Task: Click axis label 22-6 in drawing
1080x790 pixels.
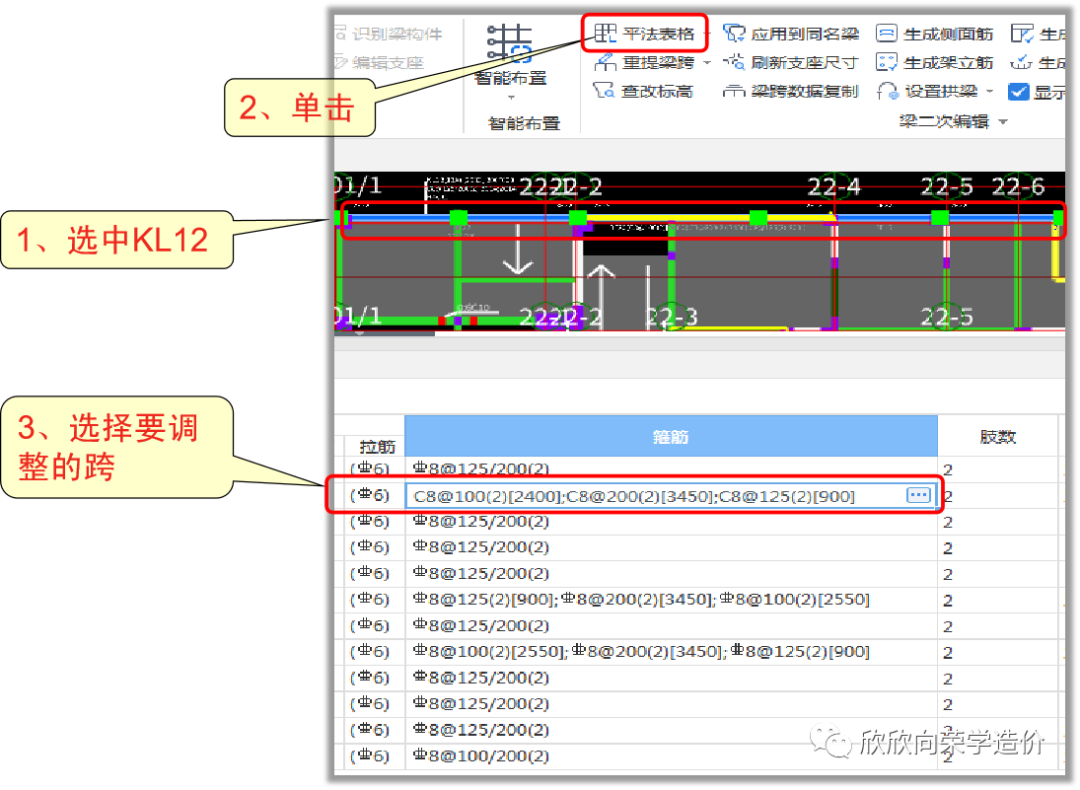Action: [x=1017, y=186]
